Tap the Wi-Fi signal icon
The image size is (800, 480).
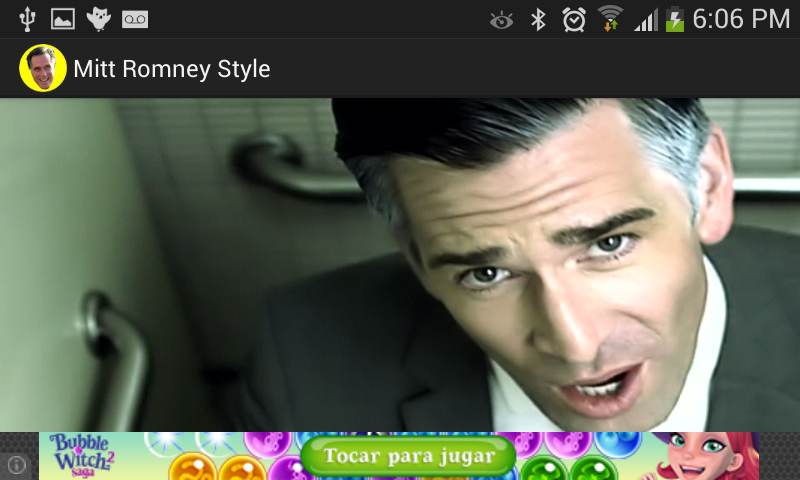610,19
